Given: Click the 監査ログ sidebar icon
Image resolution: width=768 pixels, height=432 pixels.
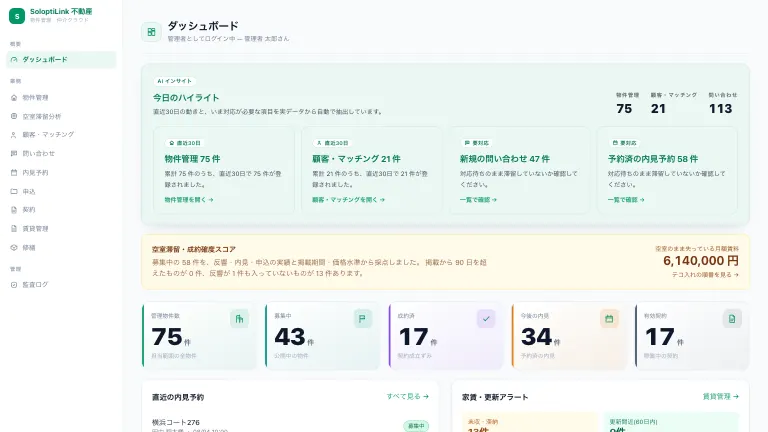Looking at the screenshot, I should point(14,285).
